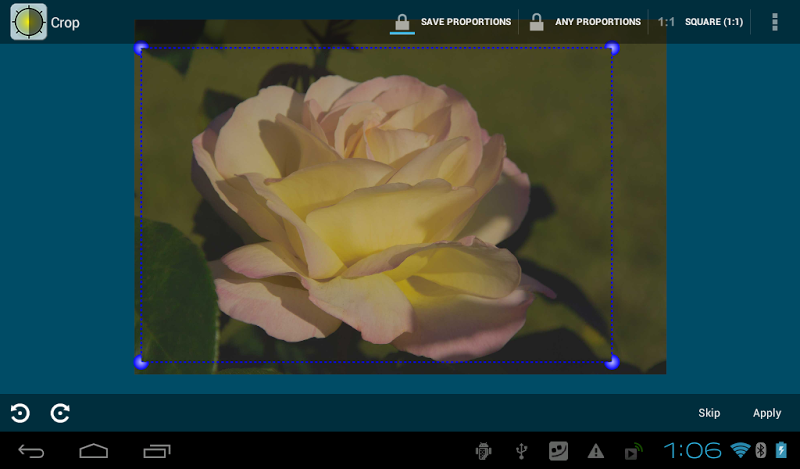This screenshot has height=469, width=800.
Task: Select the Save Proportions lock option
Action: pos(452,22)
